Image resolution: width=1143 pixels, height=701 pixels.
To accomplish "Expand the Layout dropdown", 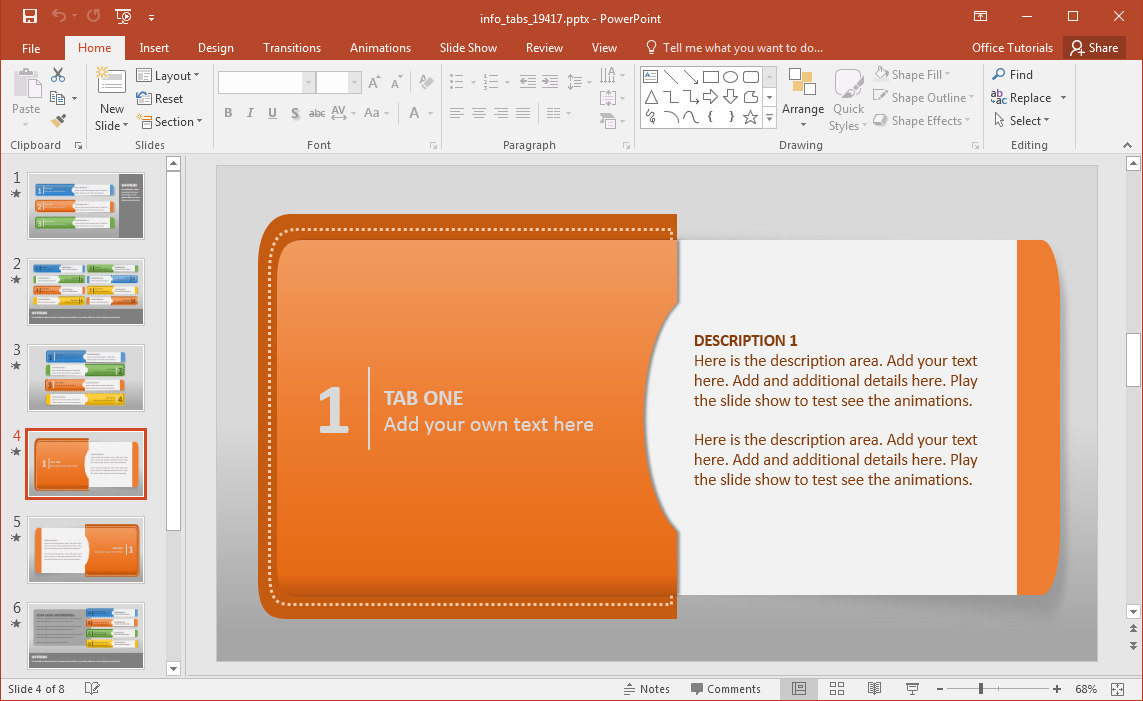I will tap(168, 76).
